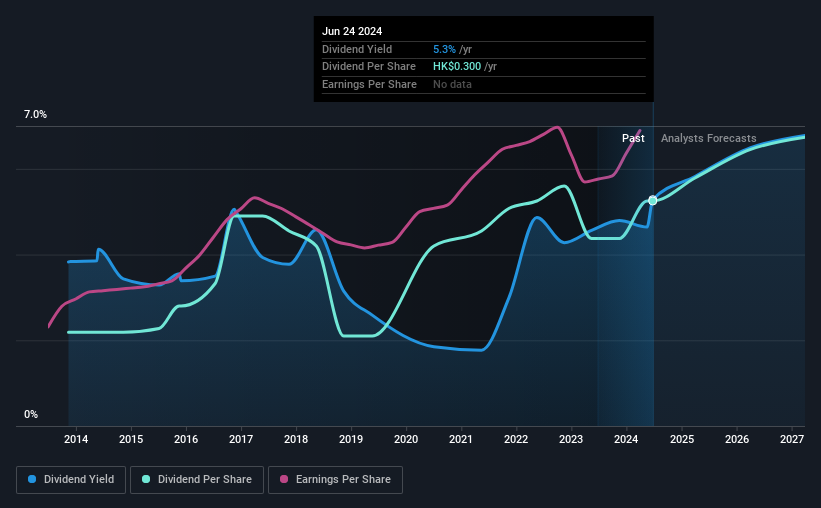
Task: Click the 2016 x-axis label
Action: (186, 439)
